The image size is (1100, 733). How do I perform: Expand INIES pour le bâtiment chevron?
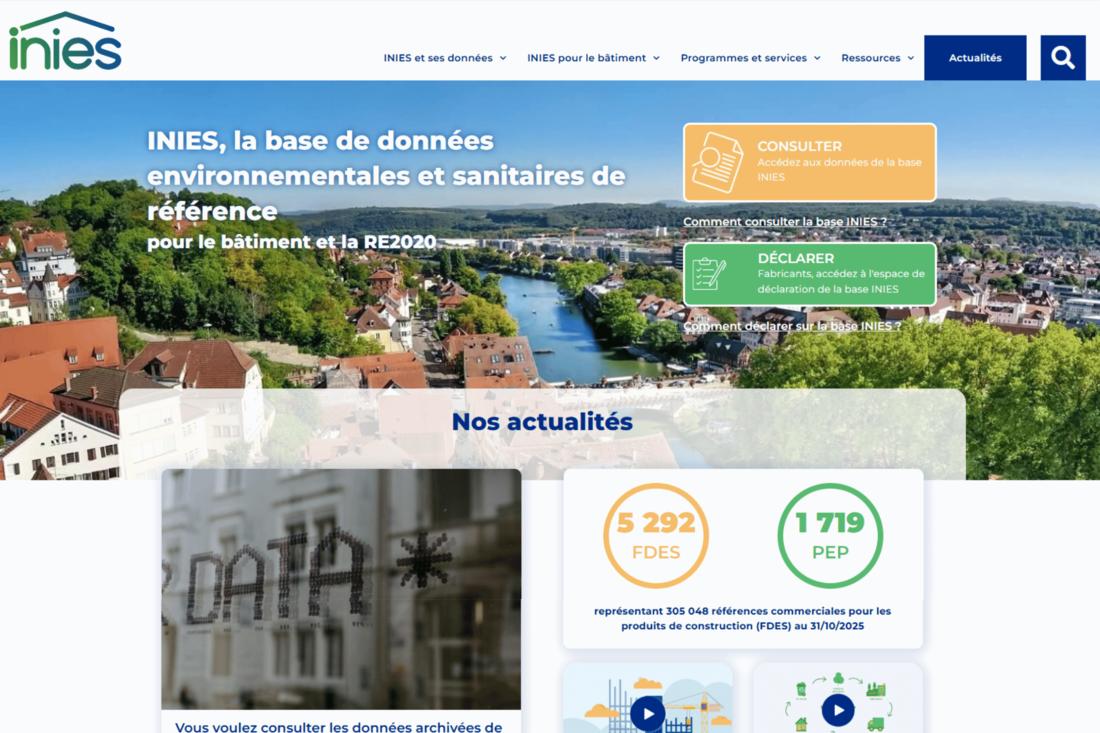(657, 58)
